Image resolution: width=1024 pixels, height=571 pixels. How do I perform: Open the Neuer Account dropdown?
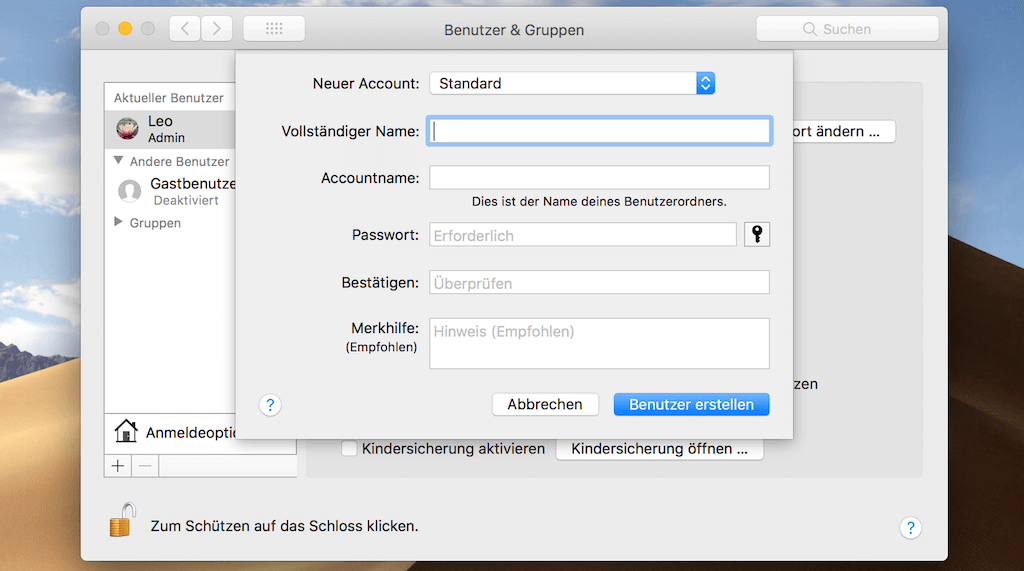[x=572, y=84]
